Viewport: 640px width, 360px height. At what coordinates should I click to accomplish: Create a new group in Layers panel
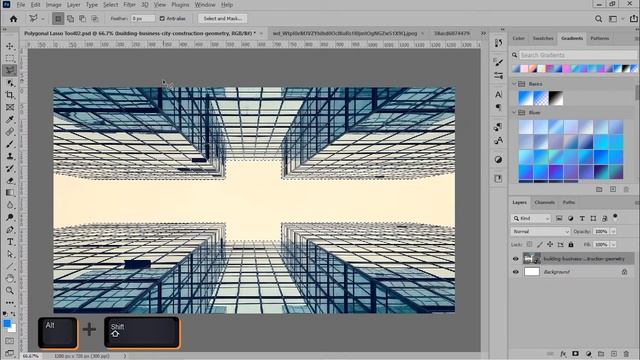(601, 354)
